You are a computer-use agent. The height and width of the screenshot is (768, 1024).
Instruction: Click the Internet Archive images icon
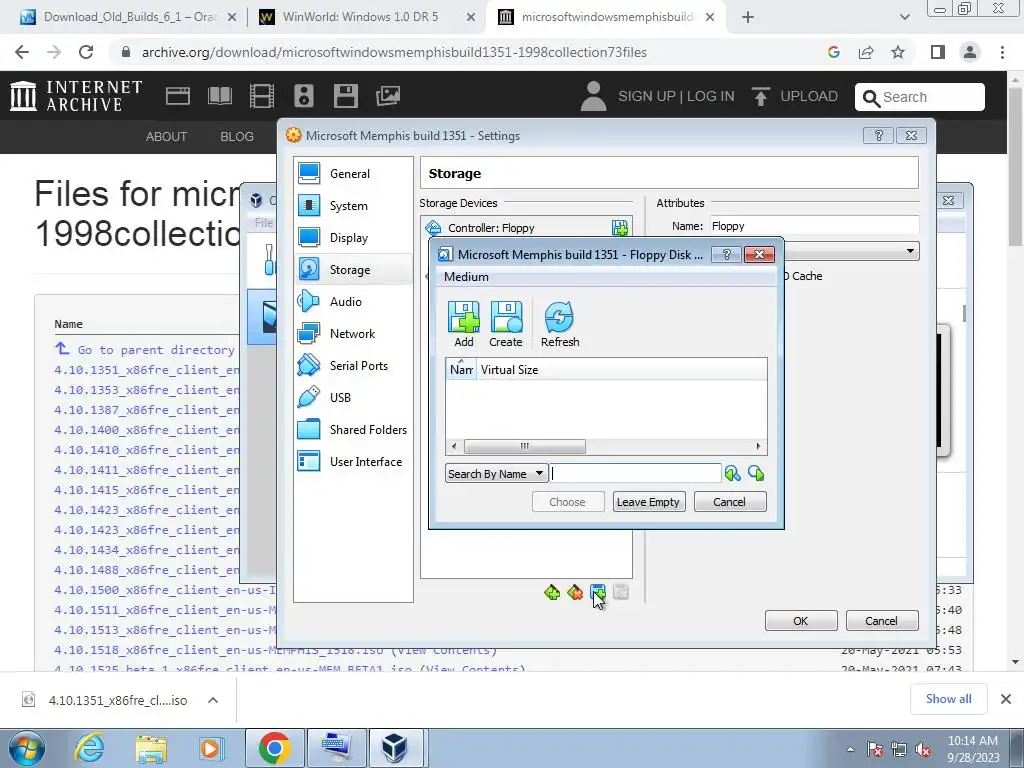coord(387,96)
